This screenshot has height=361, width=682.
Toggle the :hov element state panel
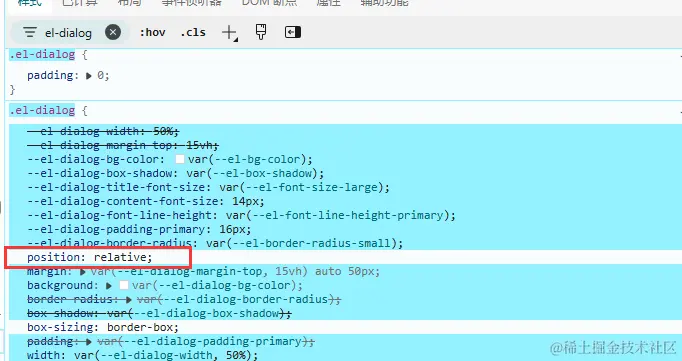[x=152, y=32]
